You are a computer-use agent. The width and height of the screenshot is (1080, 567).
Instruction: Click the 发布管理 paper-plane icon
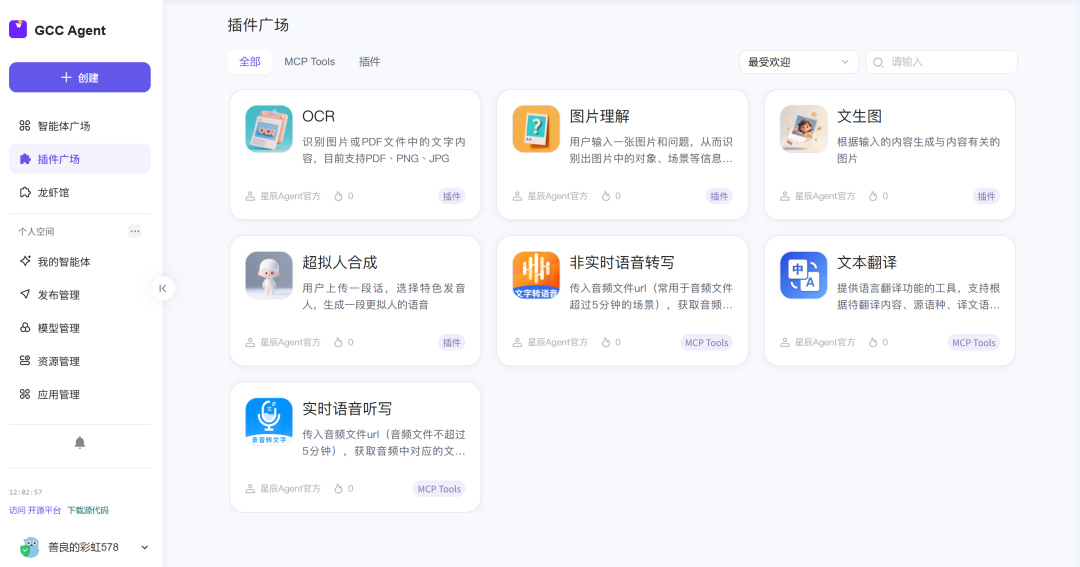25,294
